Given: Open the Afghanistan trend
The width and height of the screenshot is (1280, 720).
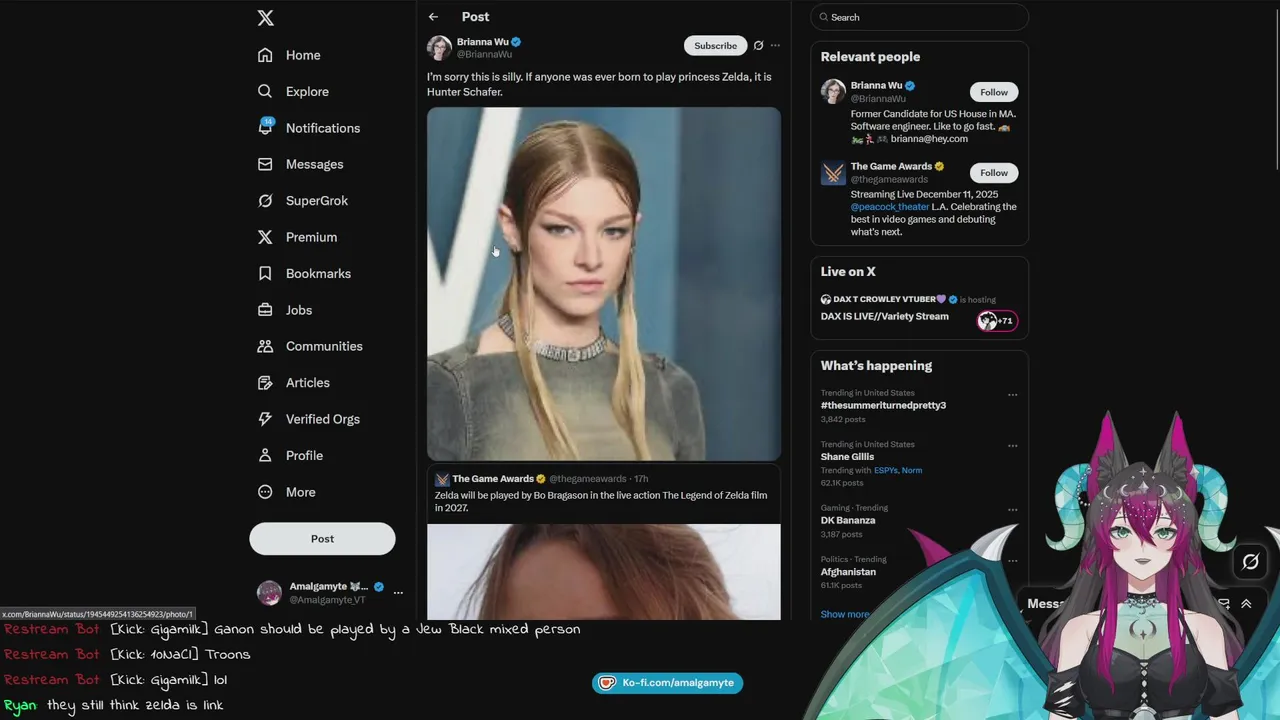Looking at the screenshot, I should pos(848,572).
